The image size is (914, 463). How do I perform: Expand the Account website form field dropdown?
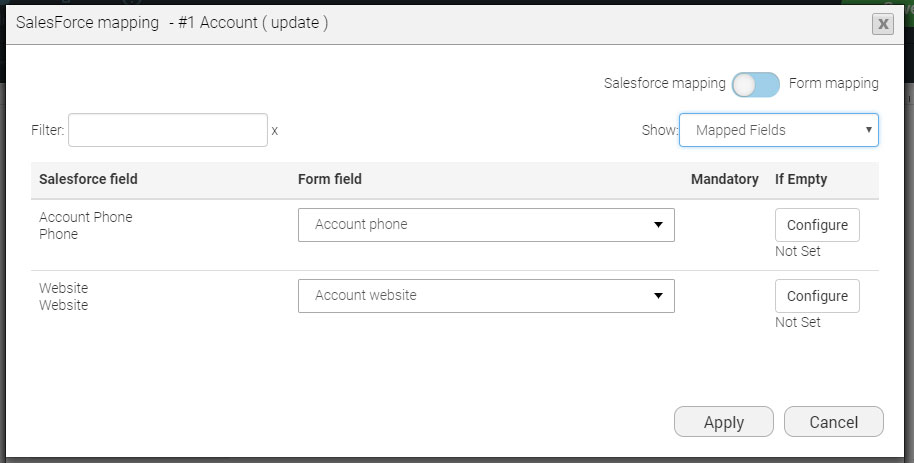click(x=486, y=296)
